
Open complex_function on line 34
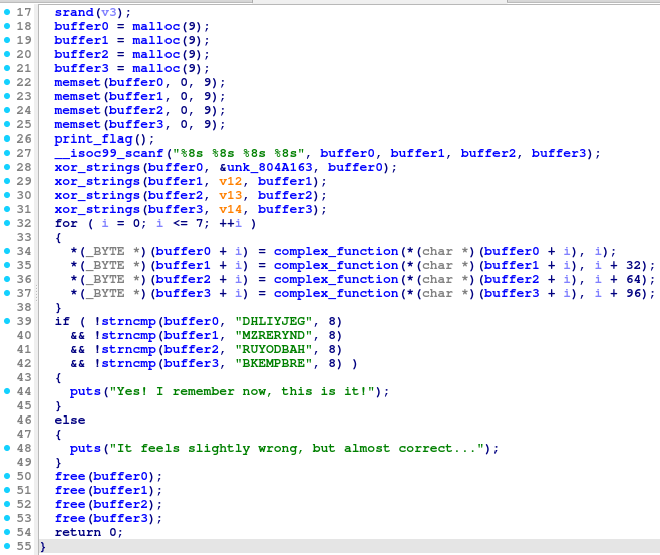(336, 251)
